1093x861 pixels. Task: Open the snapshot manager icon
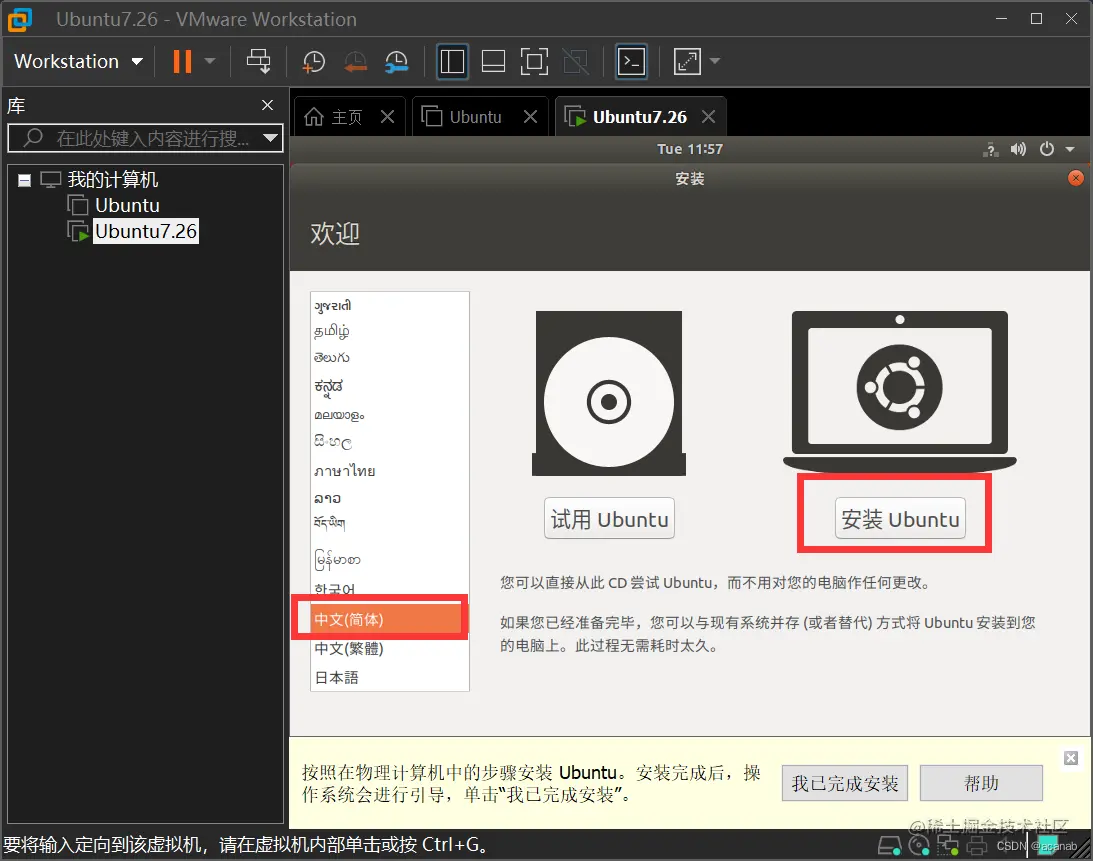tap(397, 61)
